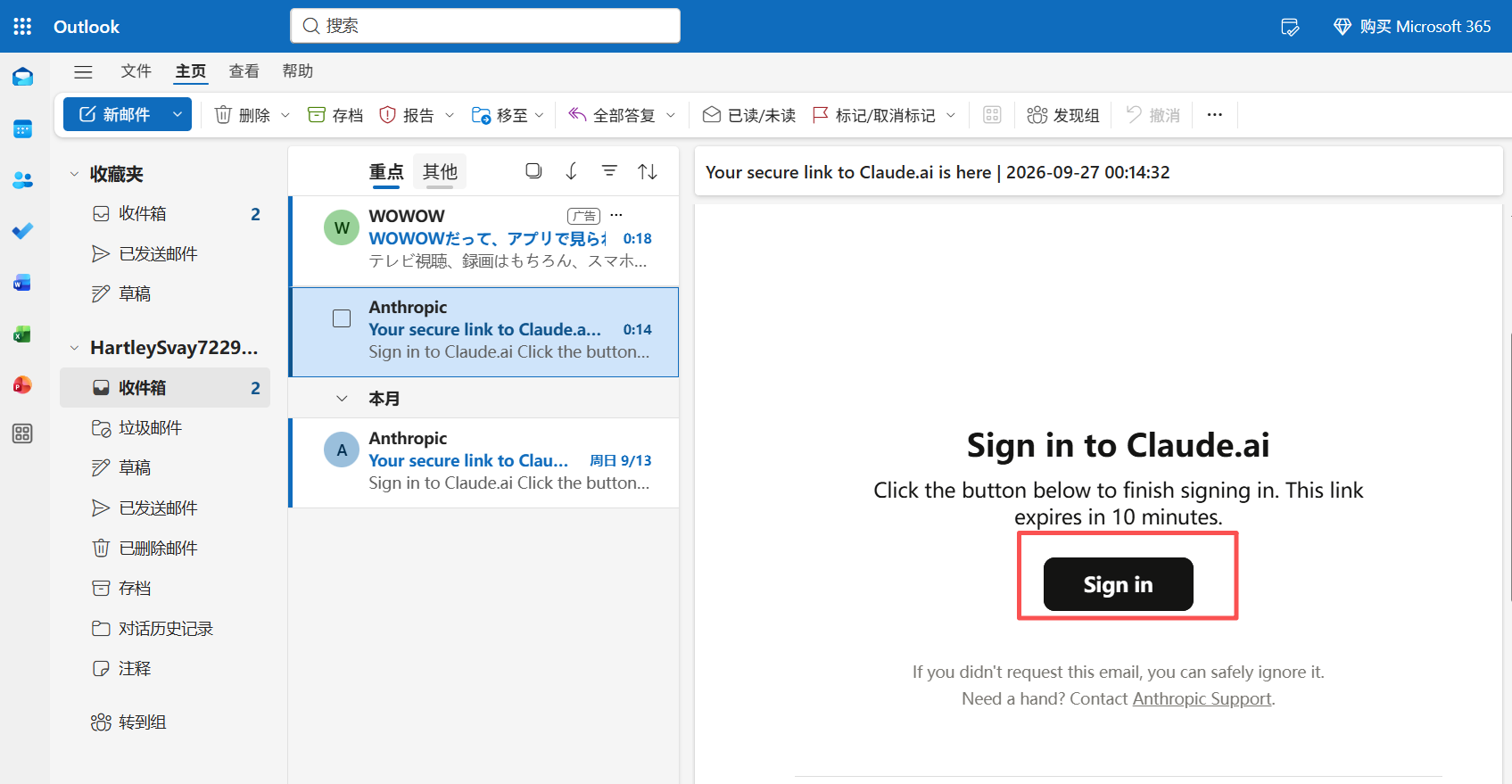Click the flag/unflag (标记/取消标记) button
Viewport: 1512px width, 784px height.
pyautogui.click(x=874, y=115)
